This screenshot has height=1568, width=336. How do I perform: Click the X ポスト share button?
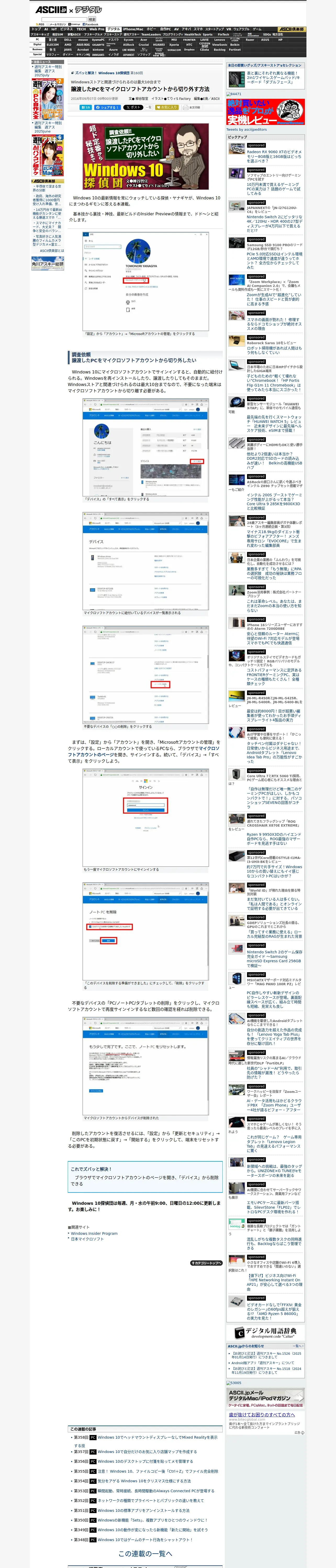pos(133,107)
